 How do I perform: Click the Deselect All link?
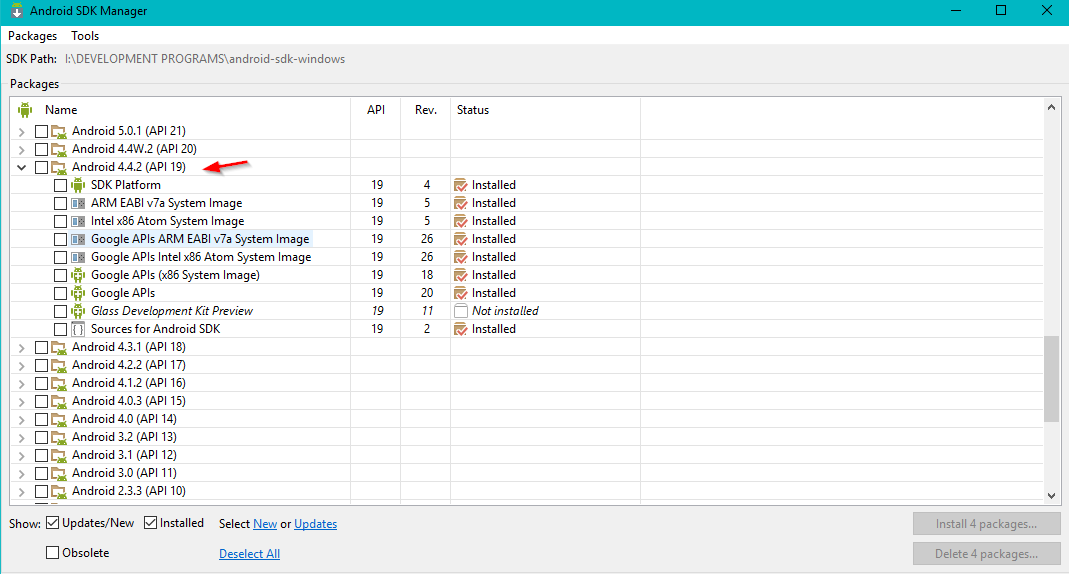tap(250, 554)
